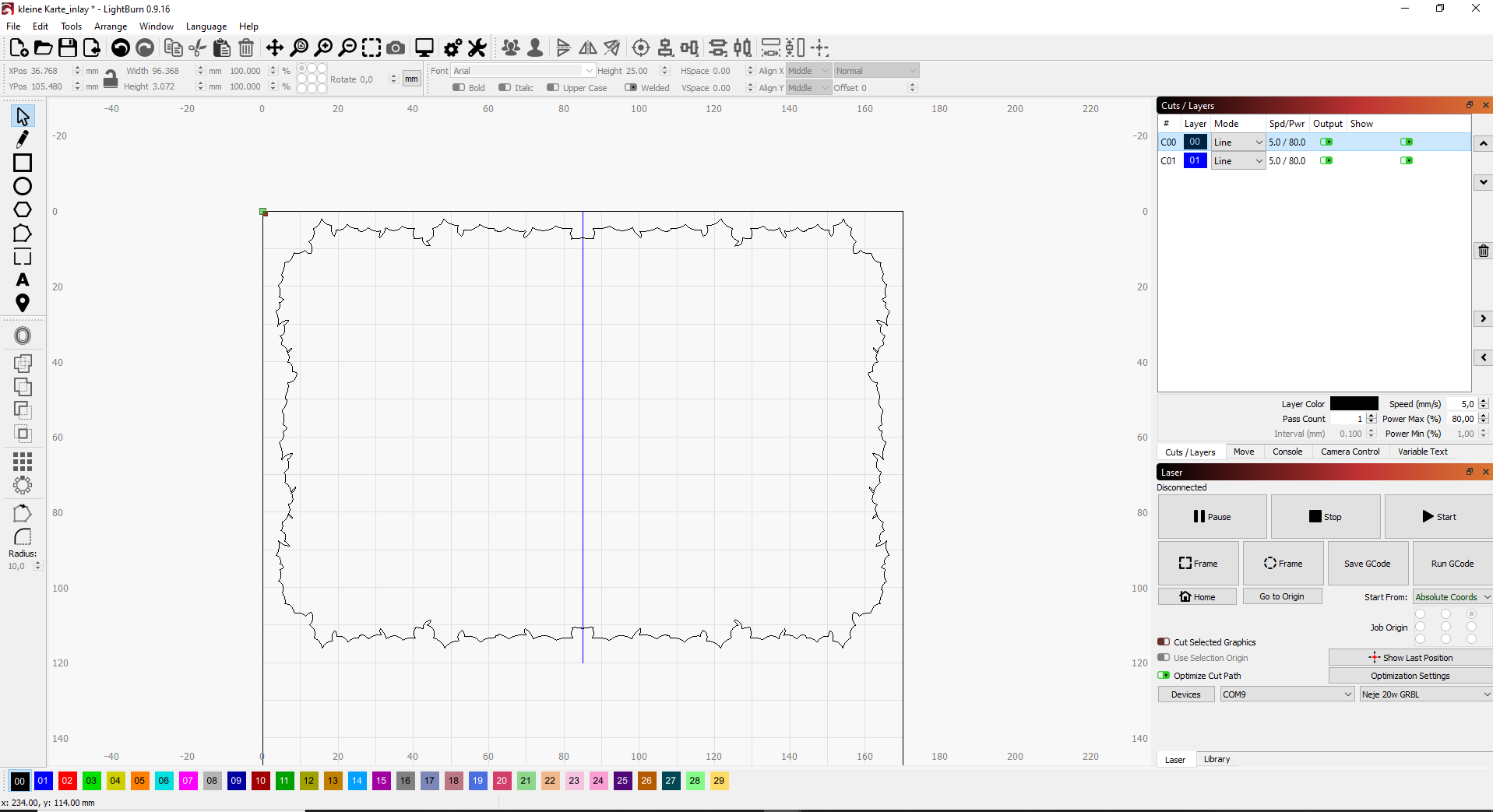
Task: Open Align X Middle dropdown
Action: (x=808, y=71)
